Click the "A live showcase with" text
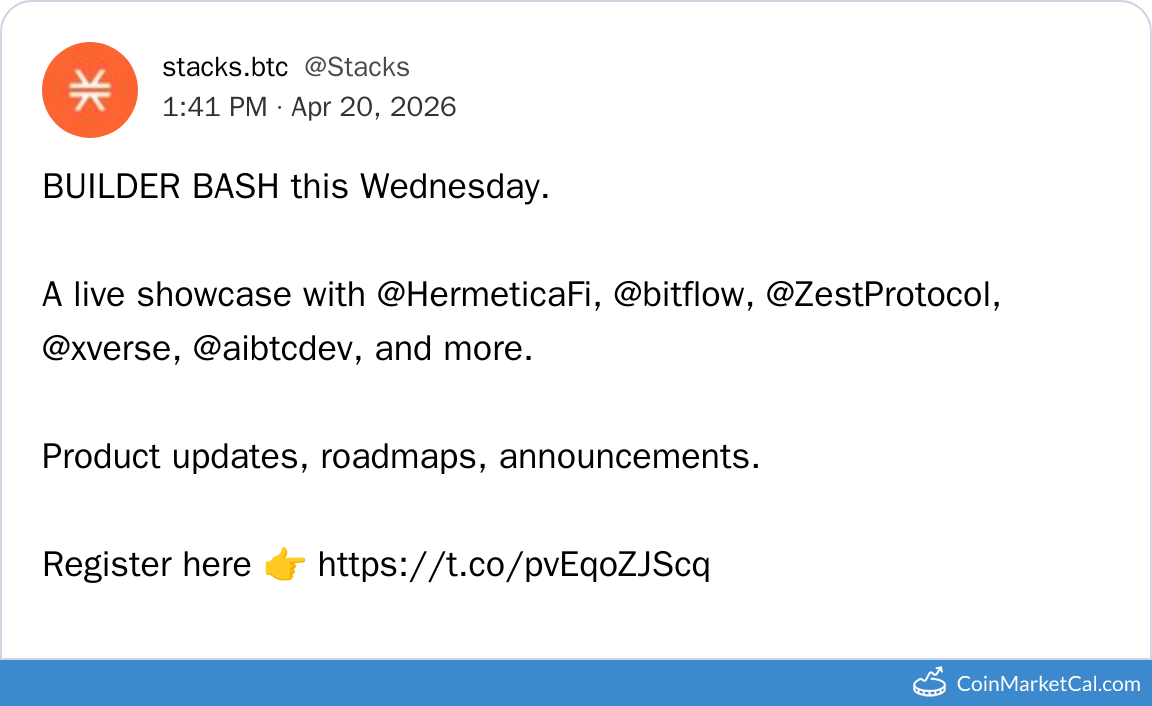The image size is (1152, 706). pos(204,295)
